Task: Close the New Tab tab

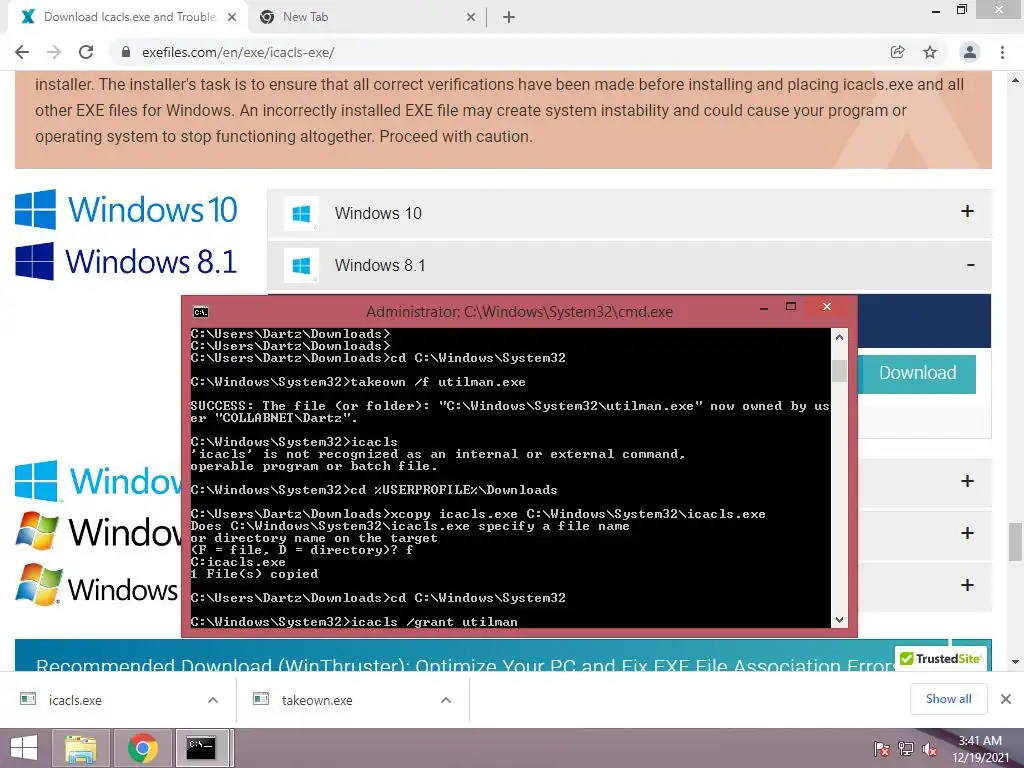Action: point(471,17)
